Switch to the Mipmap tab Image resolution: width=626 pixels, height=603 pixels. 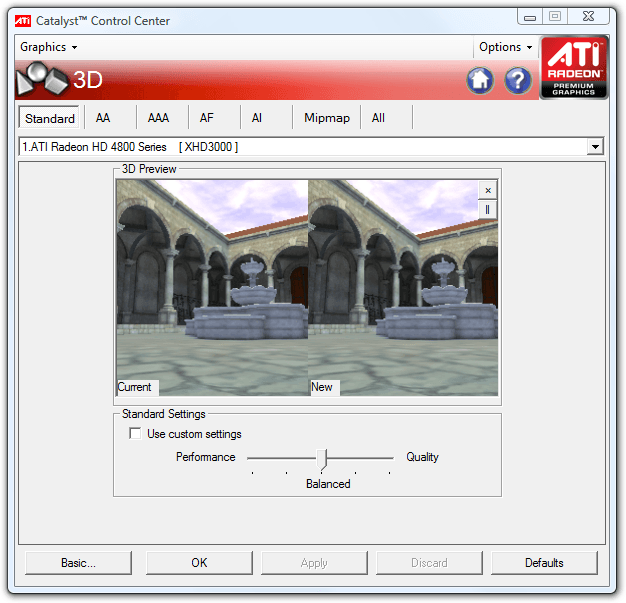coord(327,118)
